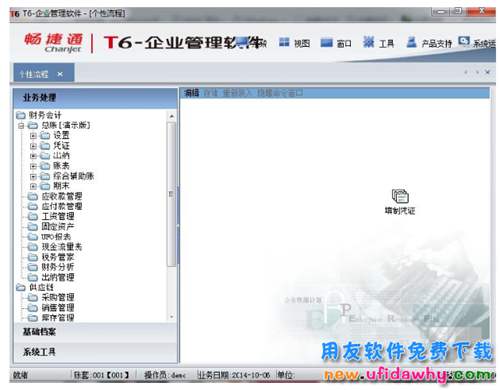Expand the 期末 tree node
The height and width of the screenshot is (390, 500).
[x=33, y=186]
